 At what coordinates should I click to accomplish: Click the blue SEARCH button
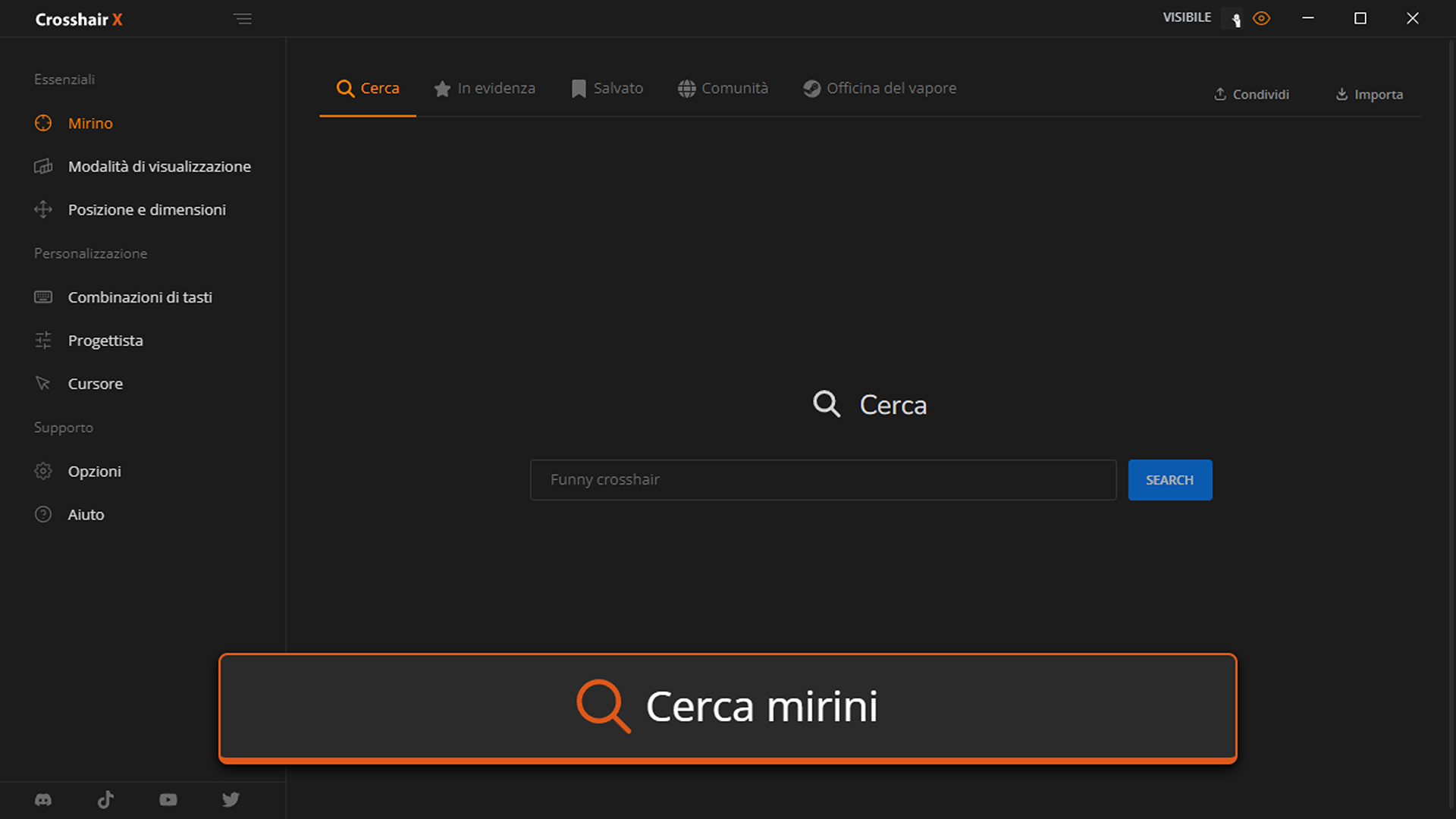tap(1170, 480)
